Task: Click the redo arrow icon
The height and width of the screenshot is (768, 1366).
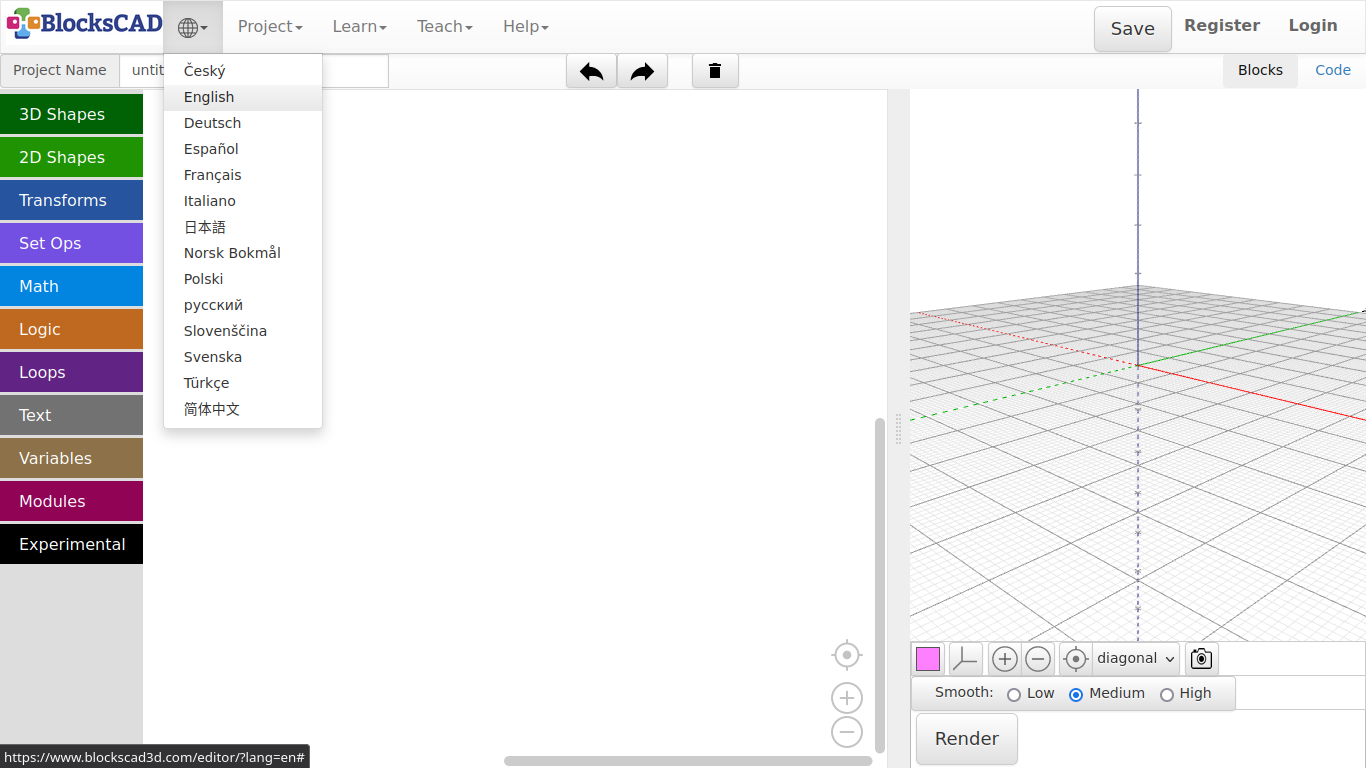Action: click(x=642, y=71)
